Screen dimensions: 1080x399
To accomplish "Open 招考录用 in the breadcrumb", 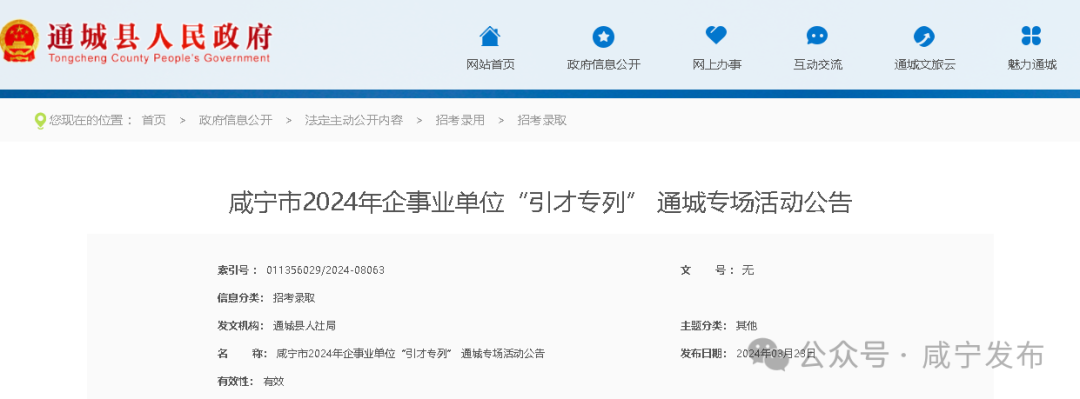I will pos(459,120).
